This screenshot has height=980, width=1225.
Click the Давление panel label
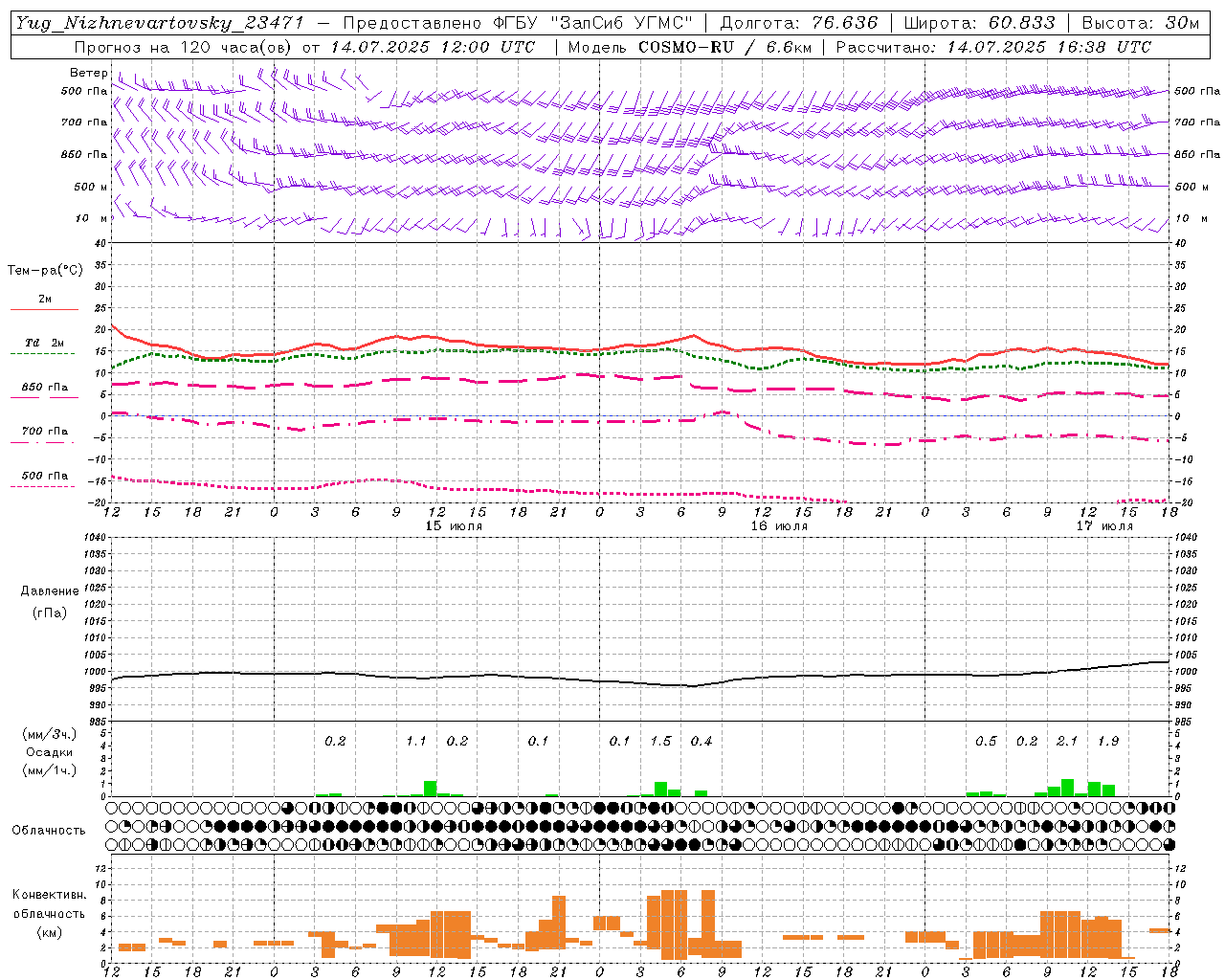coord(49,591)
